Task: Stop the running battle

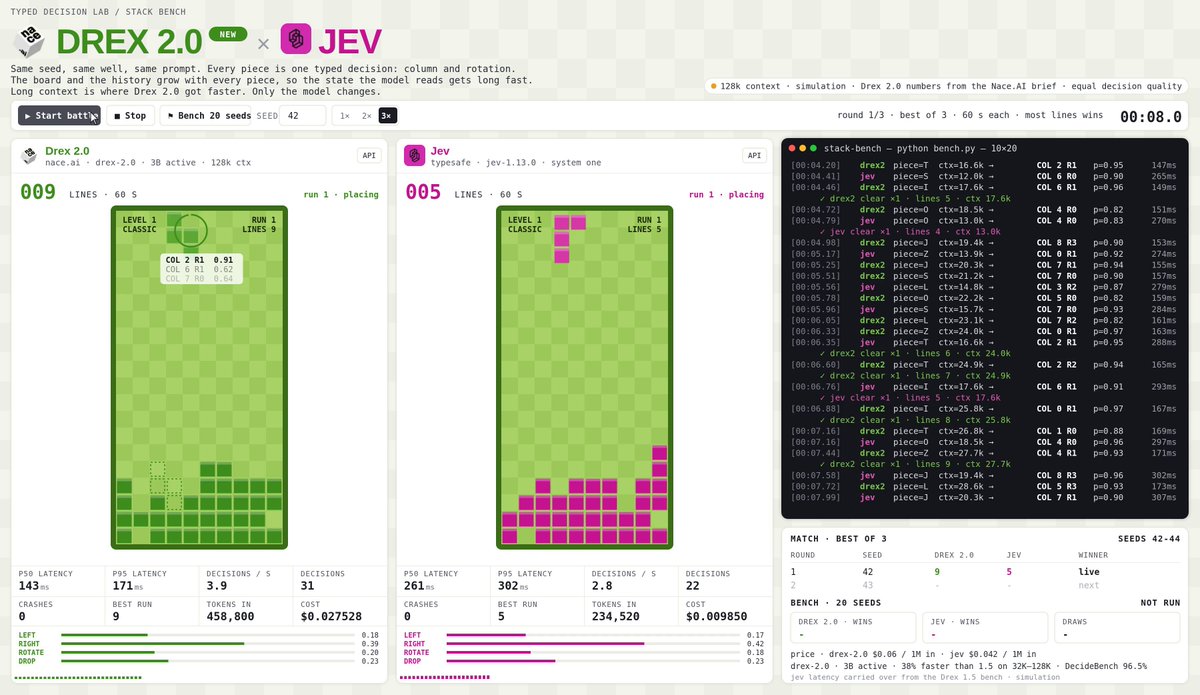Action: pos(130,116)
